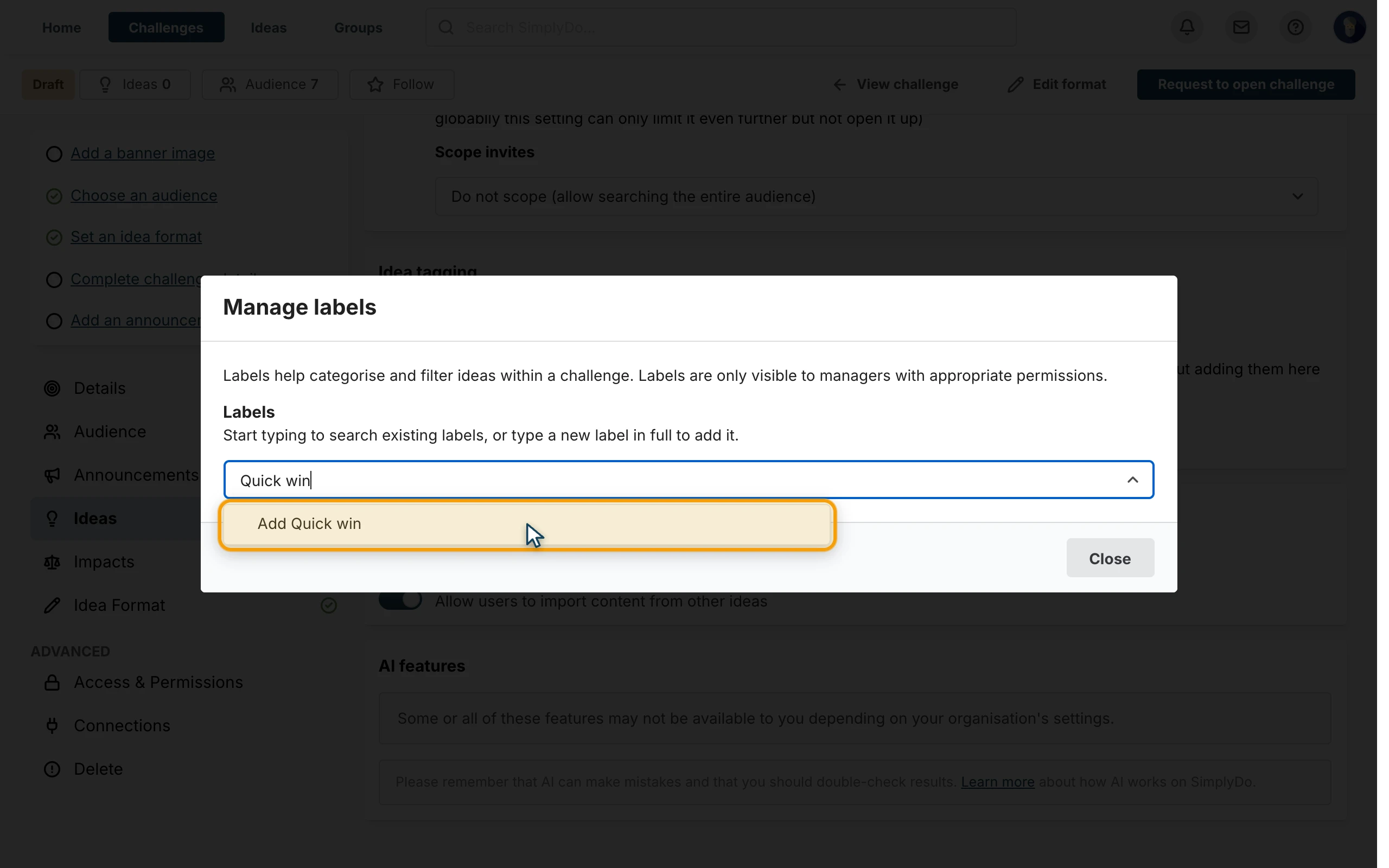Click the Audience people icon in sidebar
Screen dimensions: 1389x868
(52, 432)
